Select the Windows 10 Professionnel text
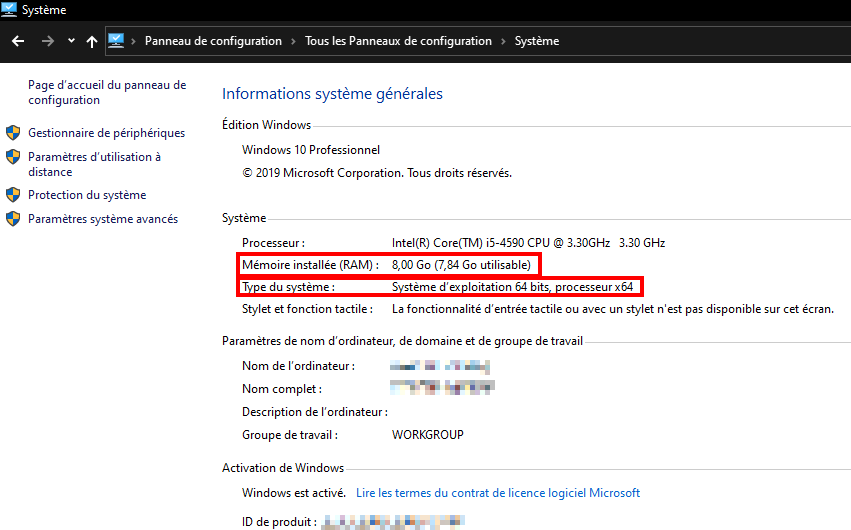This screenshot has height=530, width=851. (311, 150)
